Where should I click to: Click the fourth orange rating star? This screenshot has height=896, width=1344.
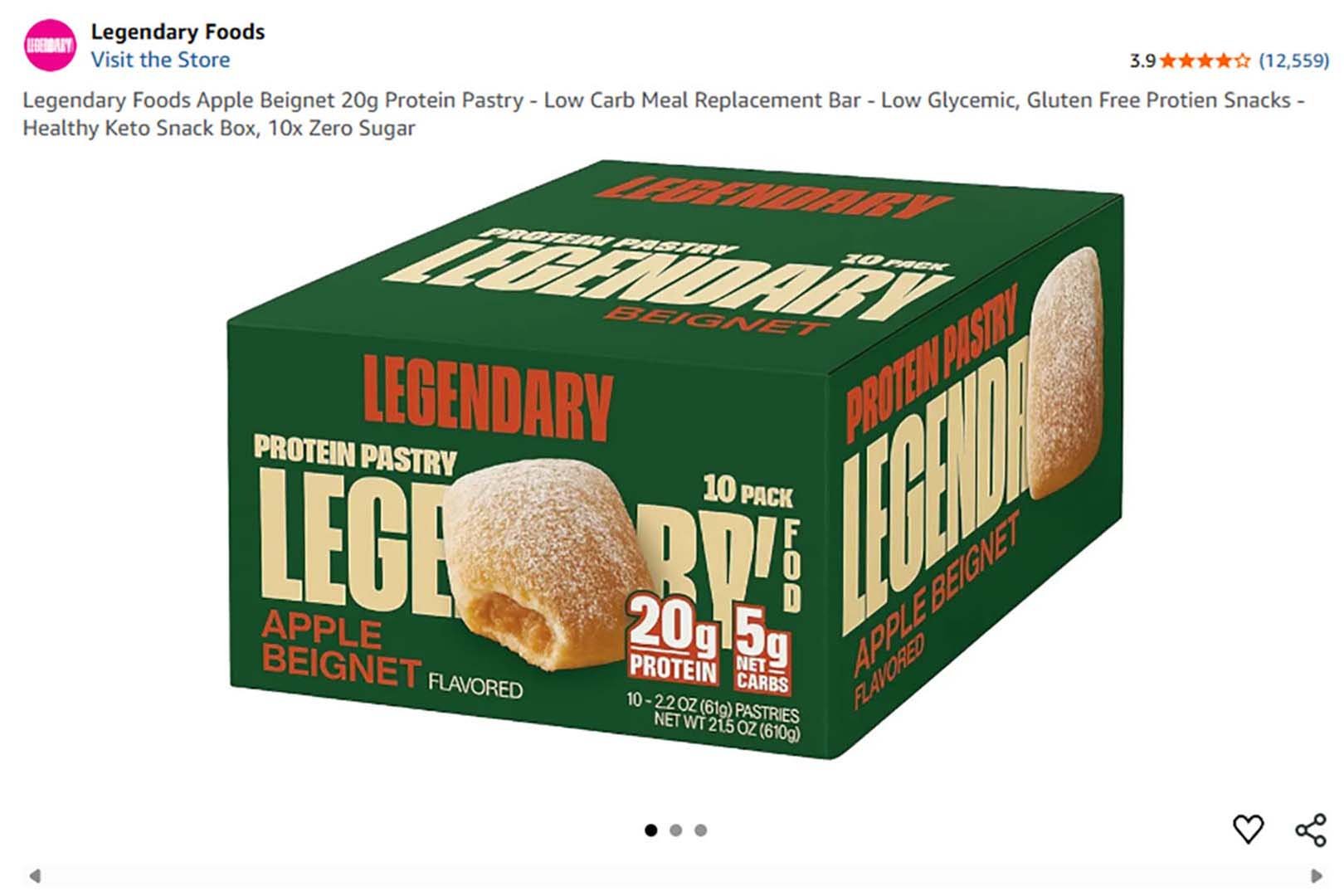pos(1223,60)
